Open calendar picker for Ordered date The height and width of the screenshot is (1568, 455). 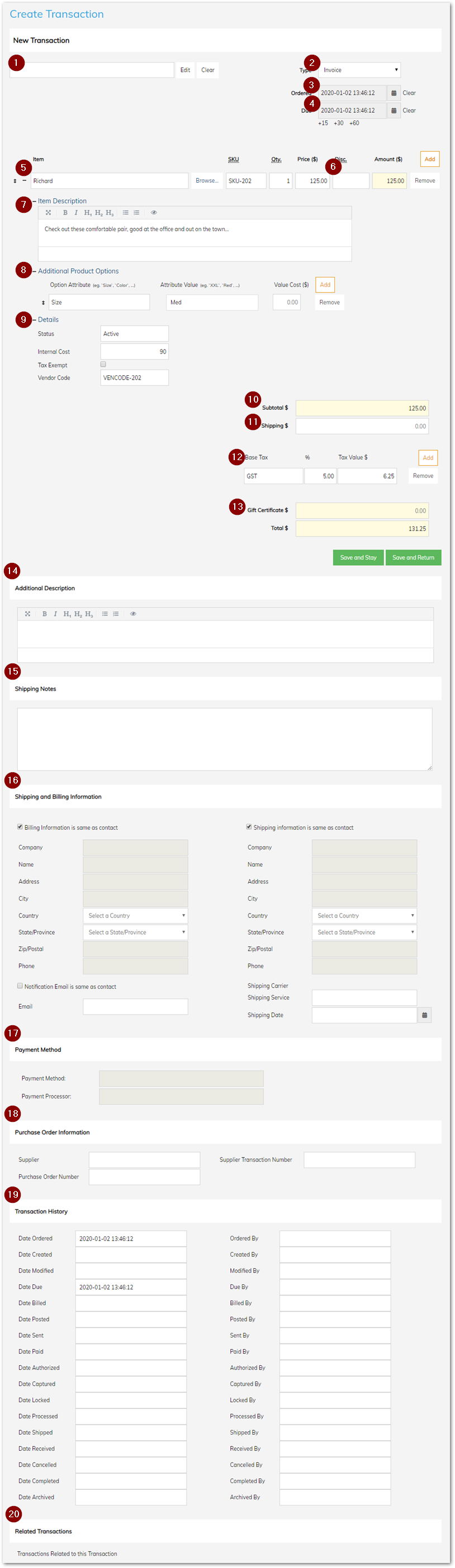click(394, 93)
